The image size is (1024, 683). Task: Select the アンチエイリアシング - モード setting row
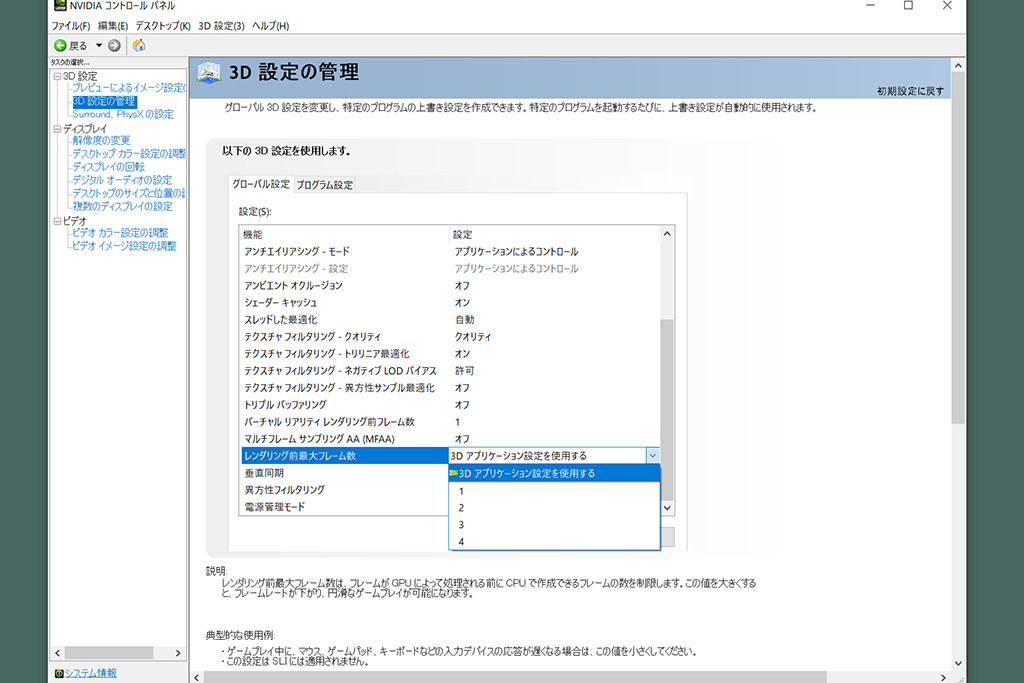pyautogui.click(x=450, y=251)
